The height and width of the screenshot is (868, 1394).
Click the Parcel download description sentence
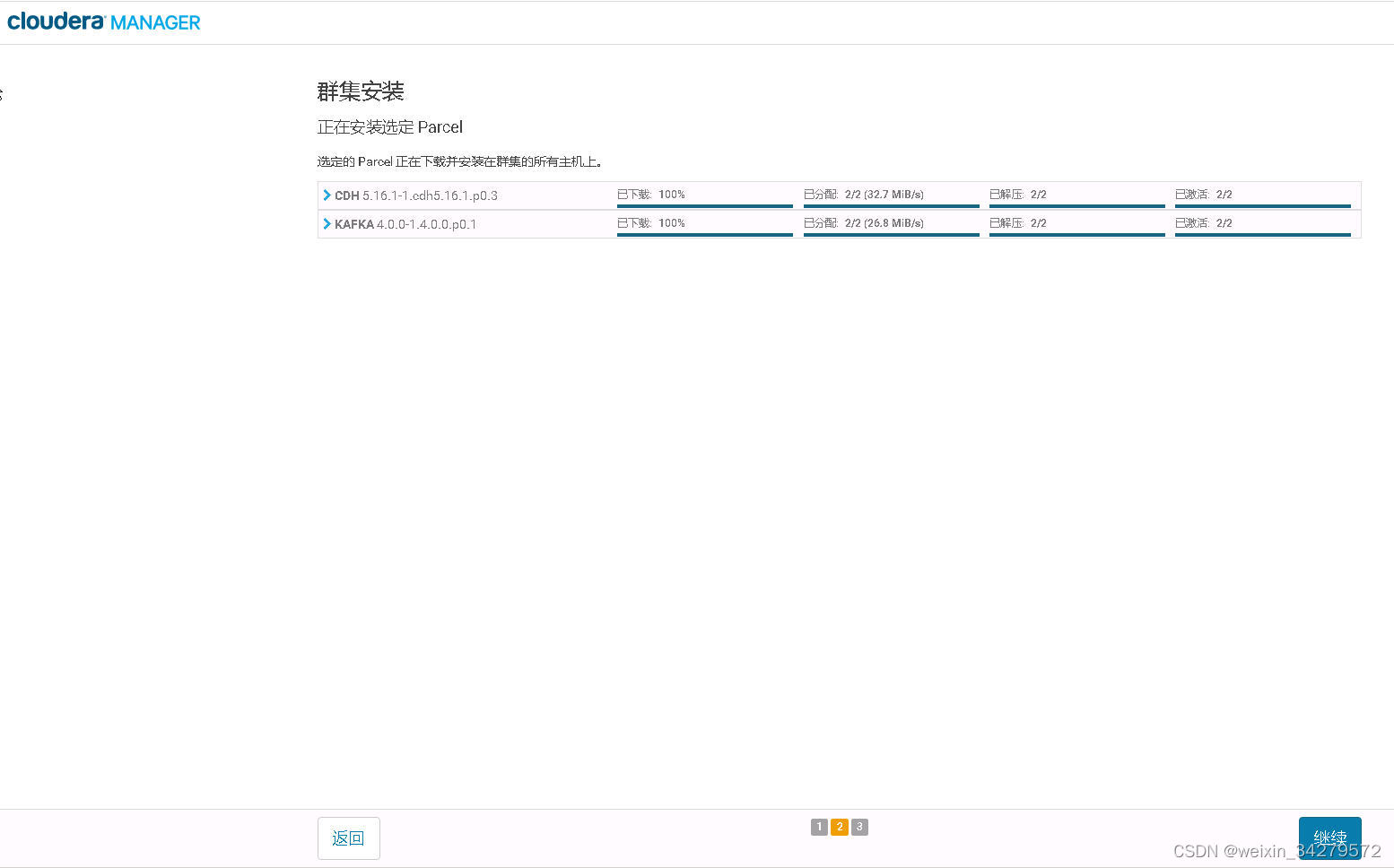click(x=460, y=161)
